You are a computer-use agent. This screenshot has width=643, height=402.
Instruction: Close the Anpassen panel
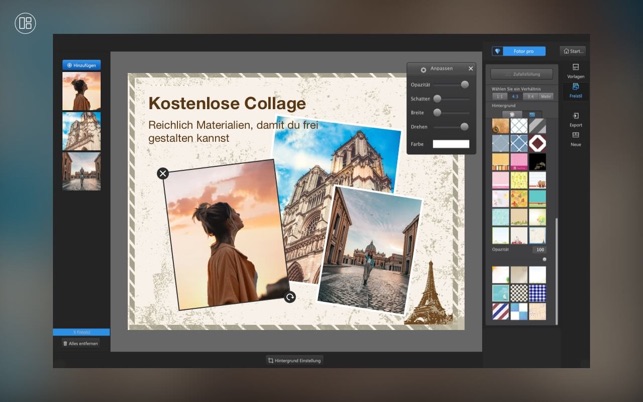coord(471,69)
